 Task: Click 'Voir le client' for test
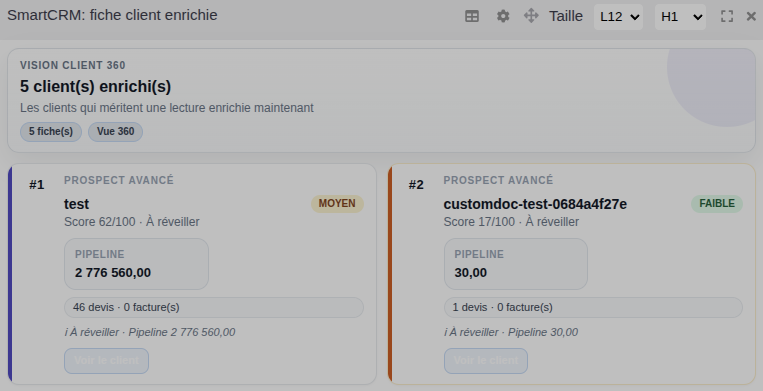tap(107, 361)
